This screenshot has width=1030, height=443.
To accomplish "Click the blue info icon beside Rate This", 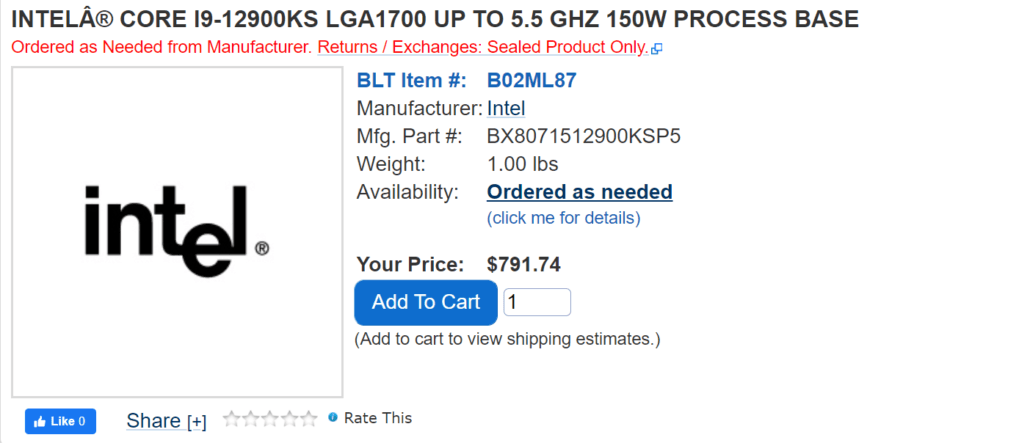I will (333, 418).
